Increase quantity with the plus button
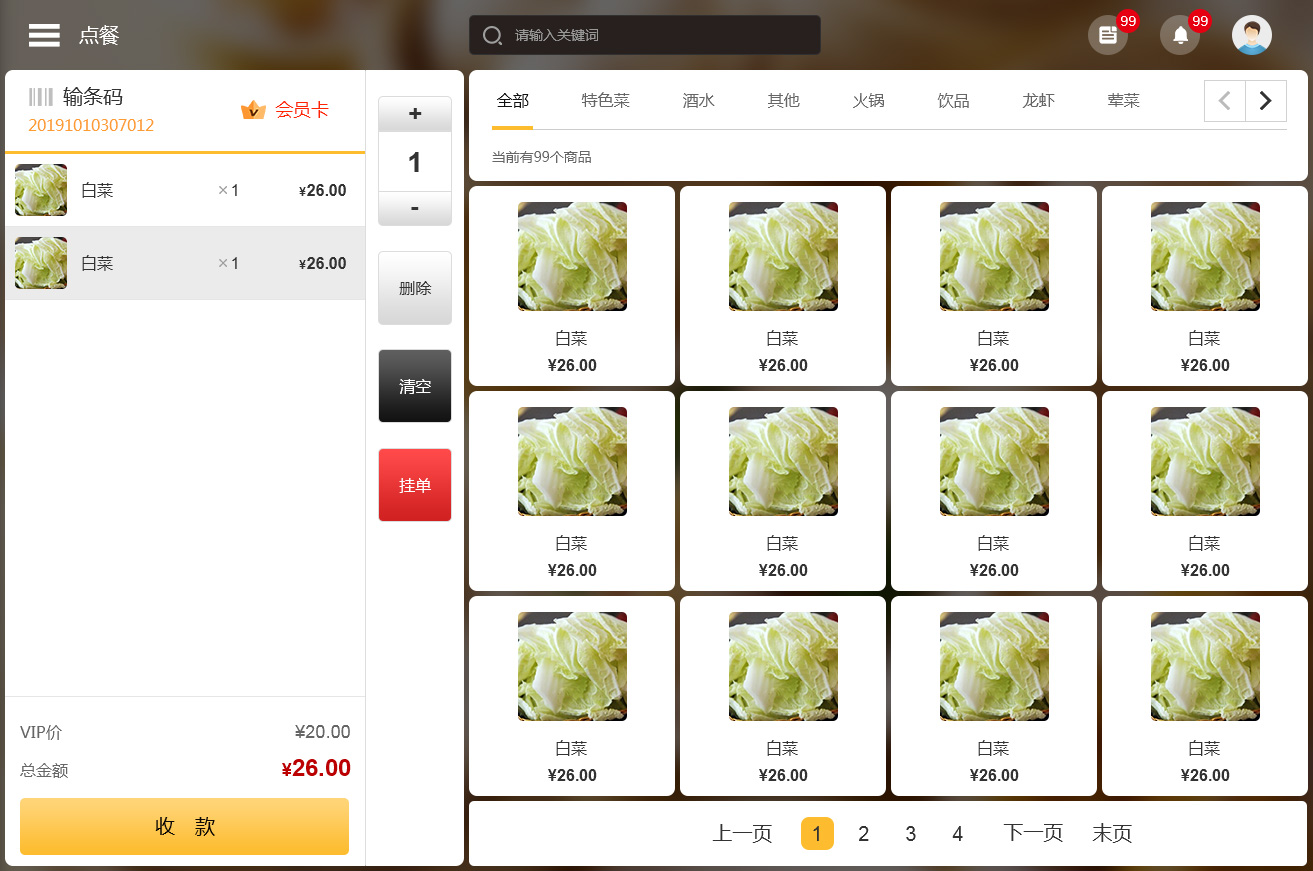Viewport: 1313px width, 871px height. click(415, 114)
